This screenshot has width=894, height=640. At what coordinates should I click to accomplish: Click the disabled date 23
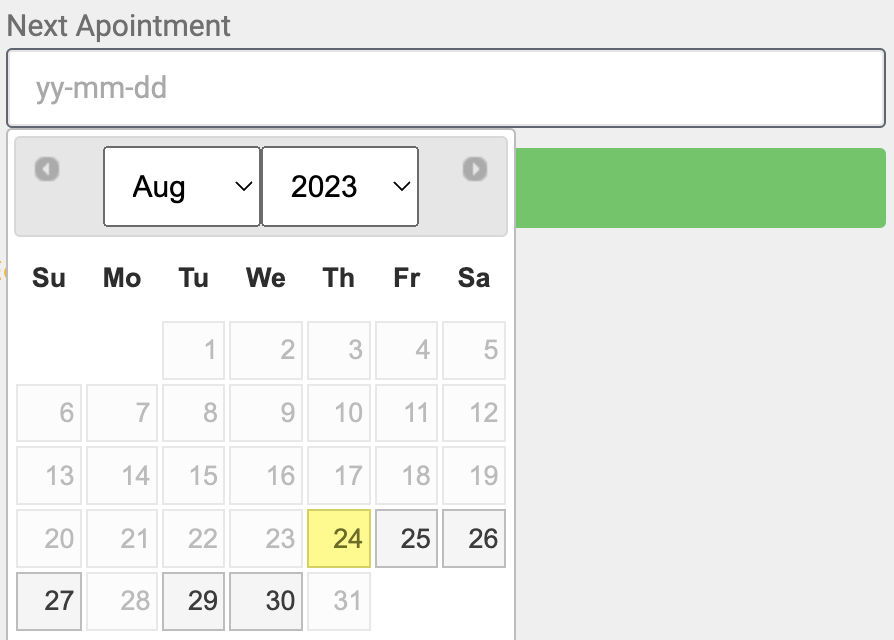pos(266,539)
